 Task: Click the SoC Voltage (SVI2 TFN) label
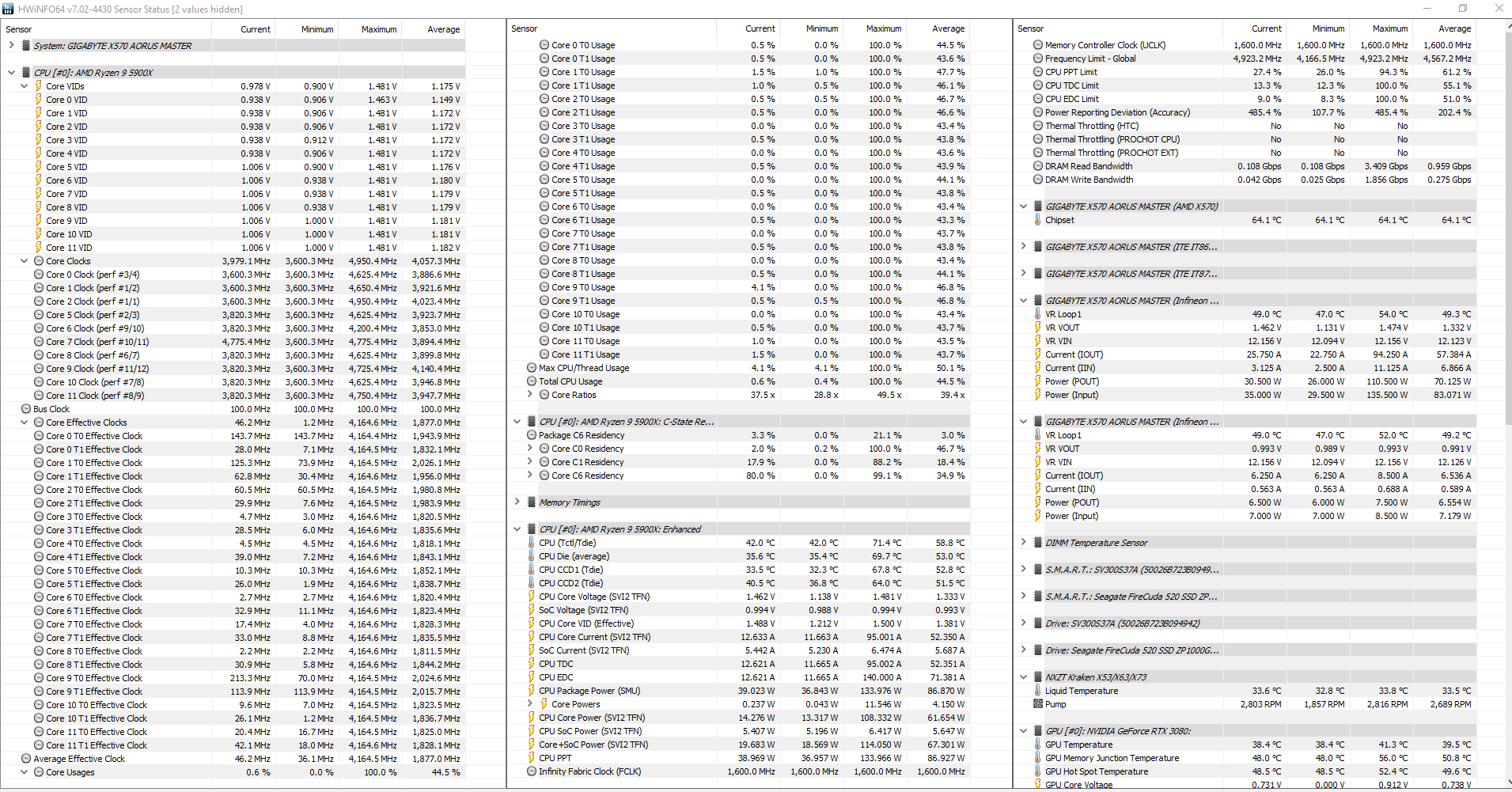(584, 610)
